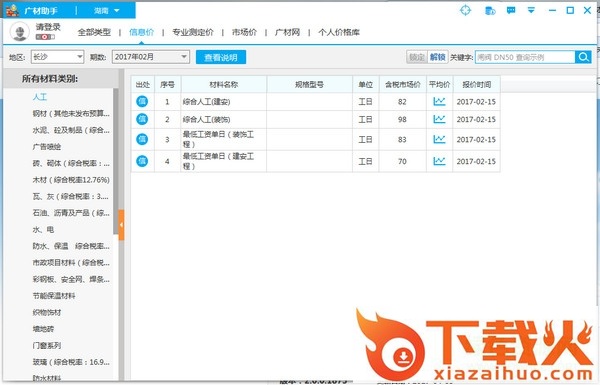Select 木材 category
Viewport: 600px width, 385px height.
71,180
